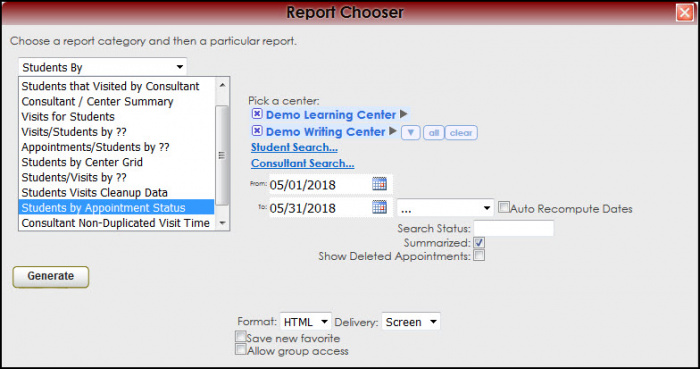700x369 pixels.
Task: Expand arrow next to Demo Writing Center
Action: click(393, 131)
